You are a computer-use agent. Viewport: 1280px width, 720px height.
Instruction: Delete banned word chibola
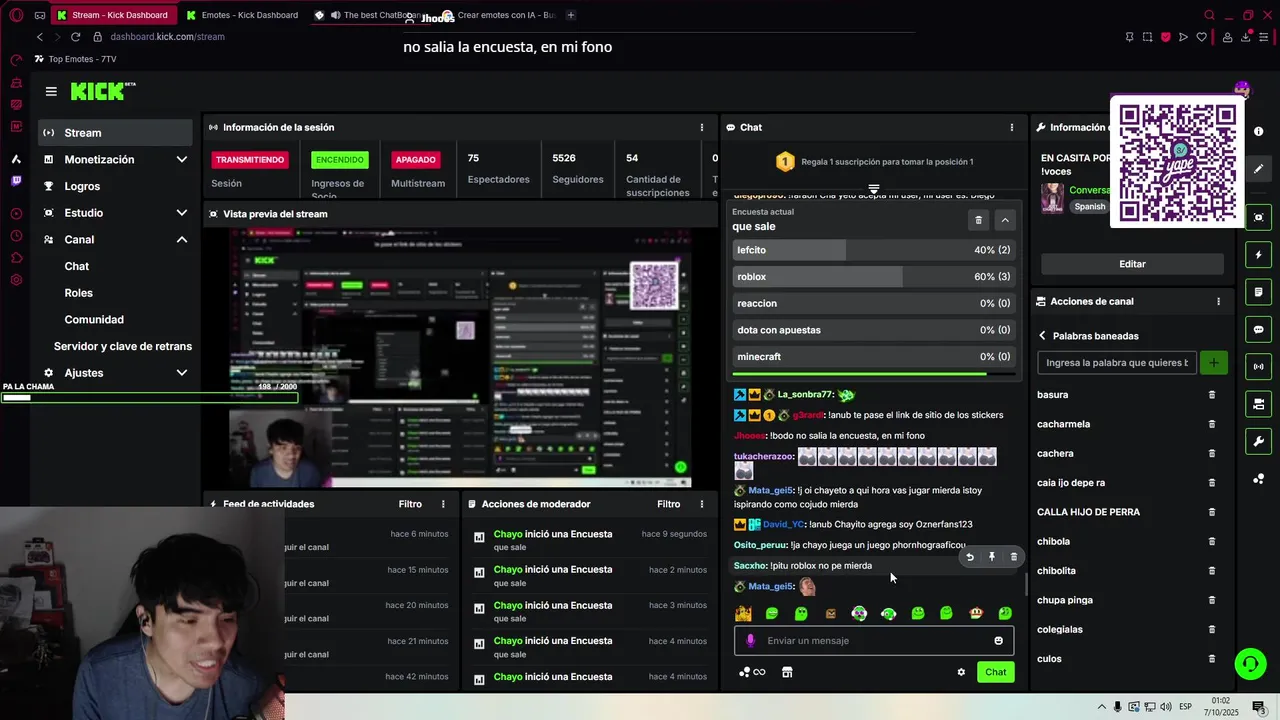[1212, 541]
